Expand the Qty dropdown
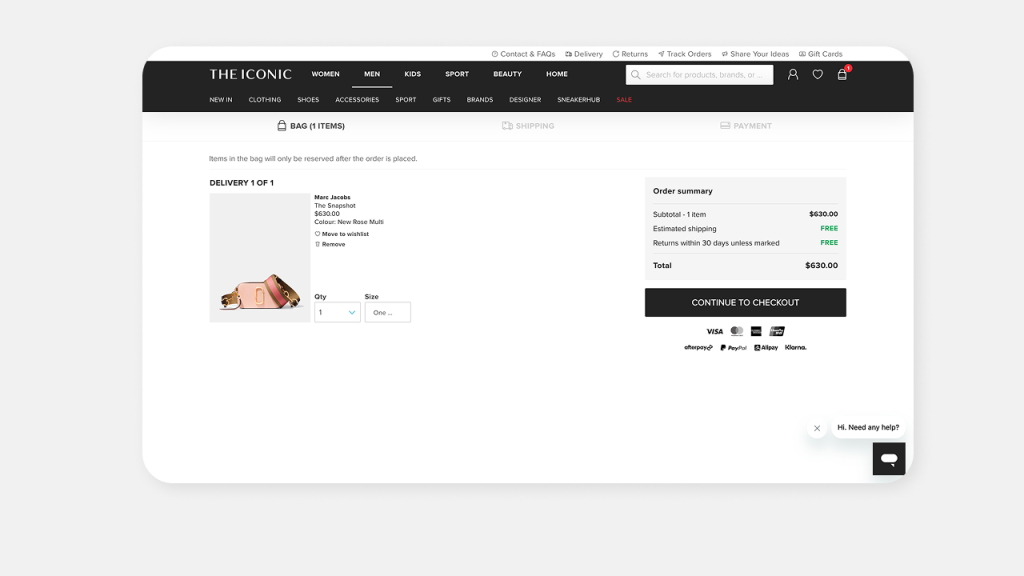The image size is (1024, 576). point(337,312)
